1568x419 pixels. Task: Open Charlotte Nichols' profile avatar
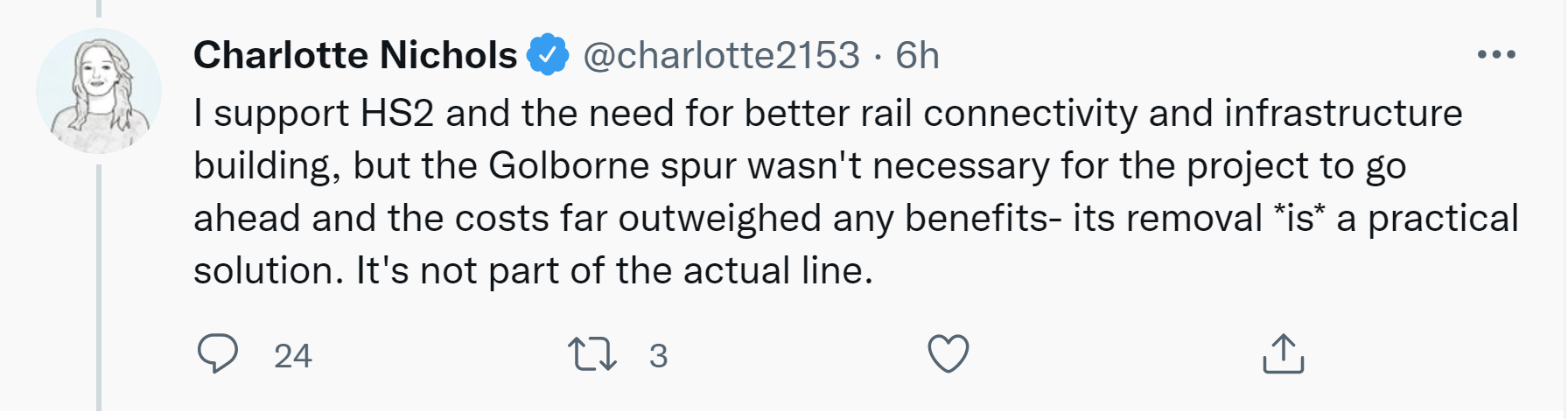99,92
